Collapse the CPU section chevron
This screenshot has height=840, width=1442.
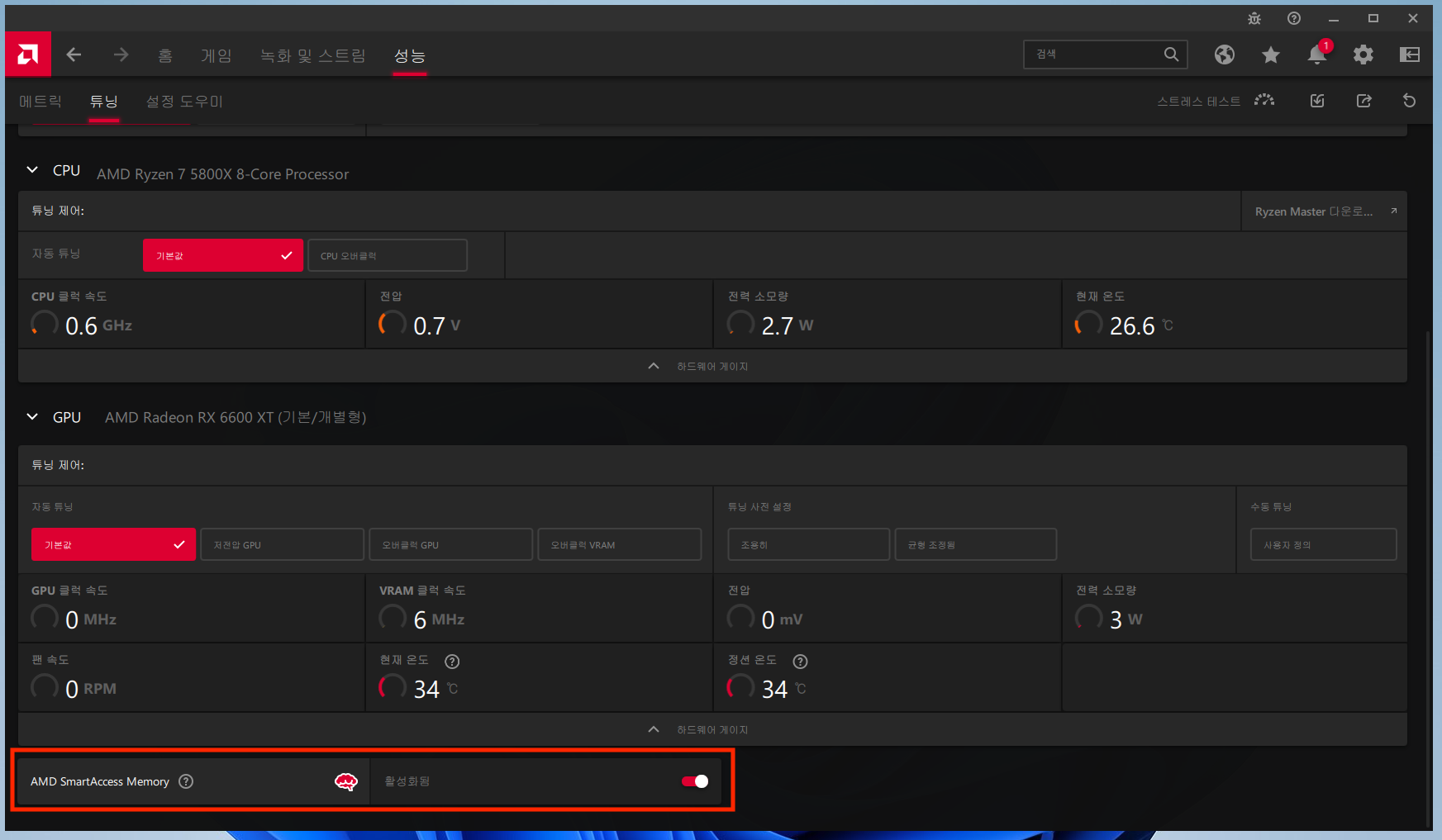(x=32, y=170)
